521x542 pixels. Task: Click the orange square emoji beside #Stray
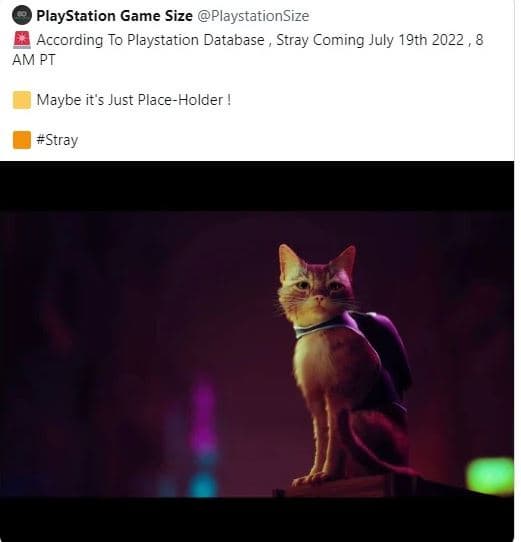tap(22, 140)
